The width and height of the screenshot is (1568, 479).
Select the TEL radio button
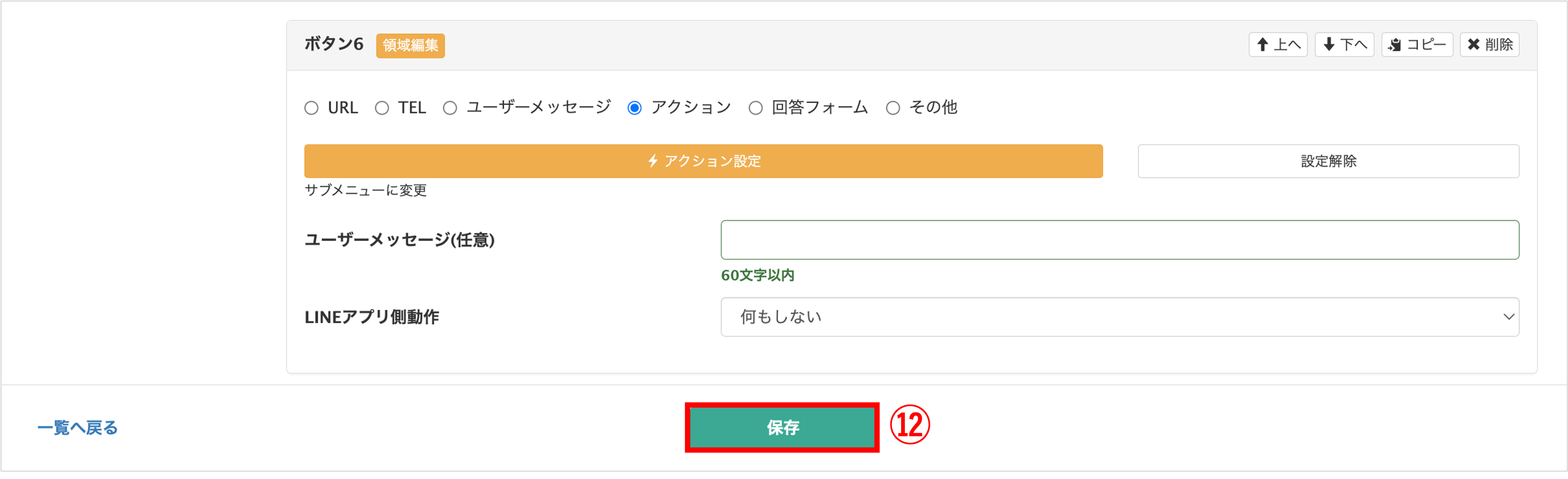click(382, 108)
